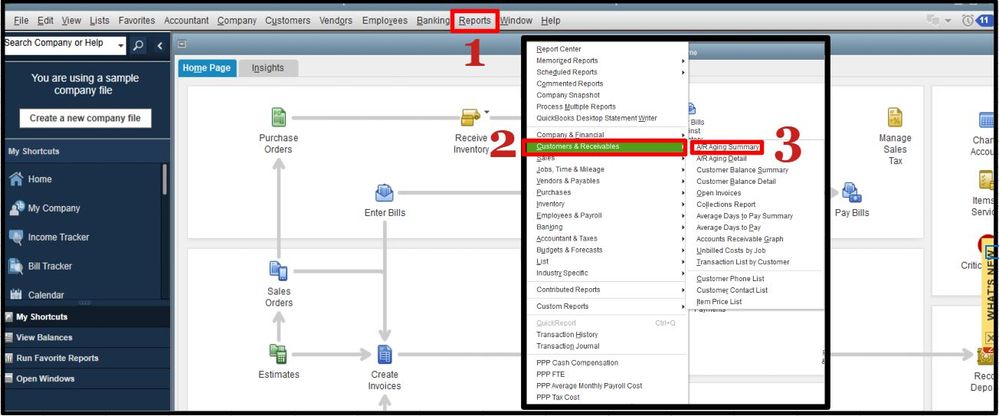Open the Pay Bills icon
This screenshot has width=999, height=416.
(851, 192)
